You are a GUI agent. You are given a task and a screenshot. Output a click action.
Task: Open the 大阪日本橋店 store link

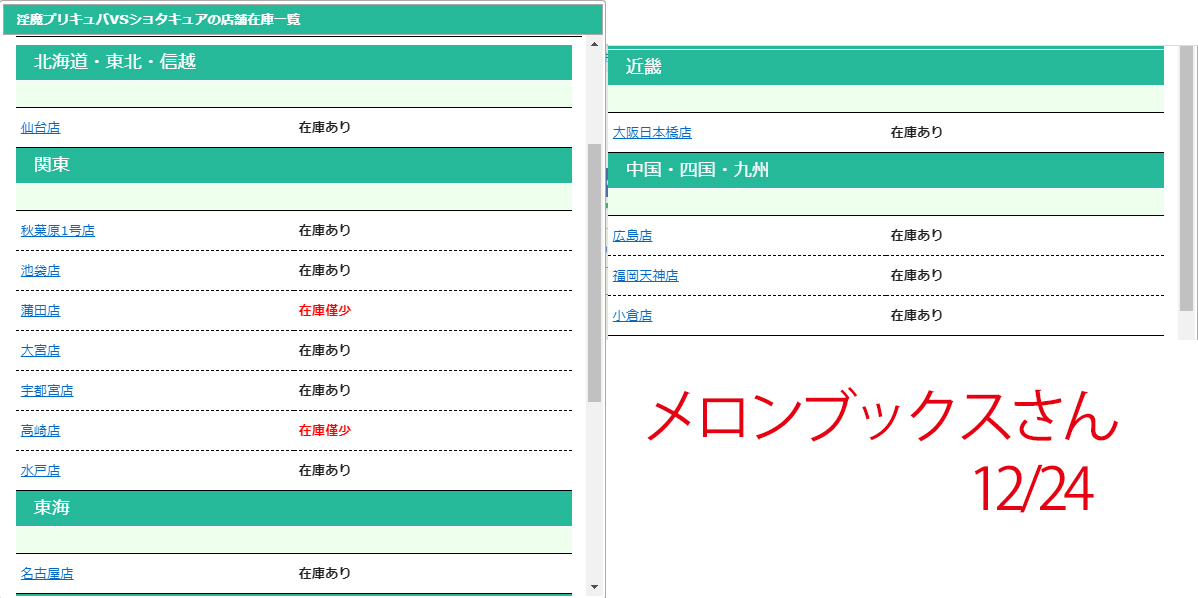(x=652, y=132)
